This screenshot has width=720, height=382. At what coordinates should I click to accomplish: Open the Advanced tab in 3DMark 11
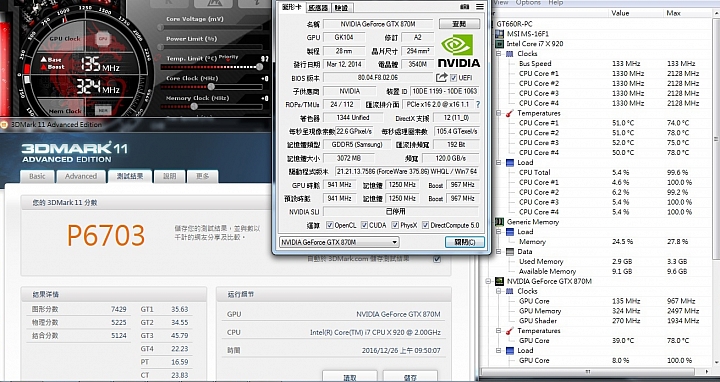pos(81,176)
